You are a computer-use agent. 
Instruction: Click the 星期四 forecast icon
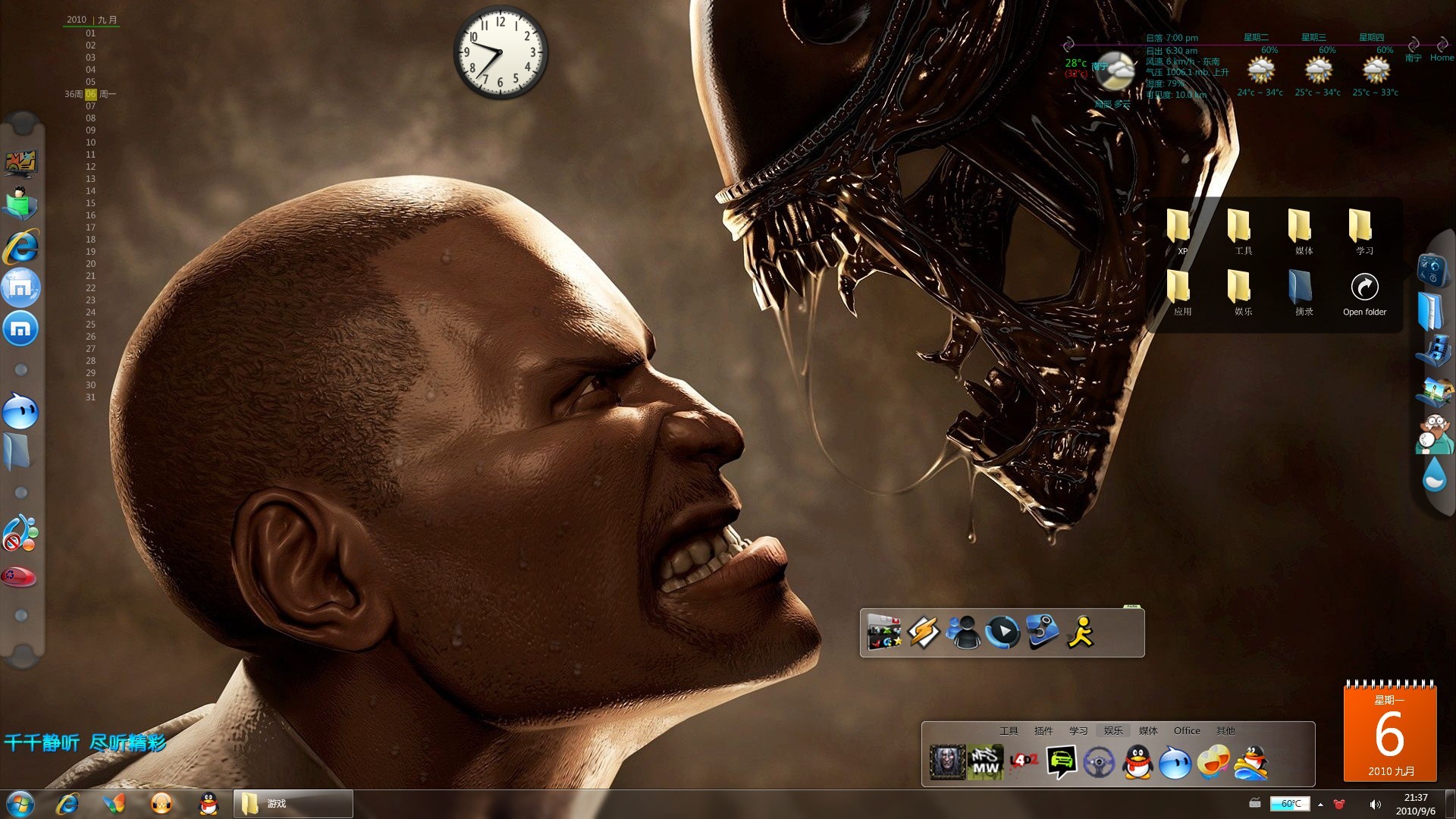pos(1376,71)
